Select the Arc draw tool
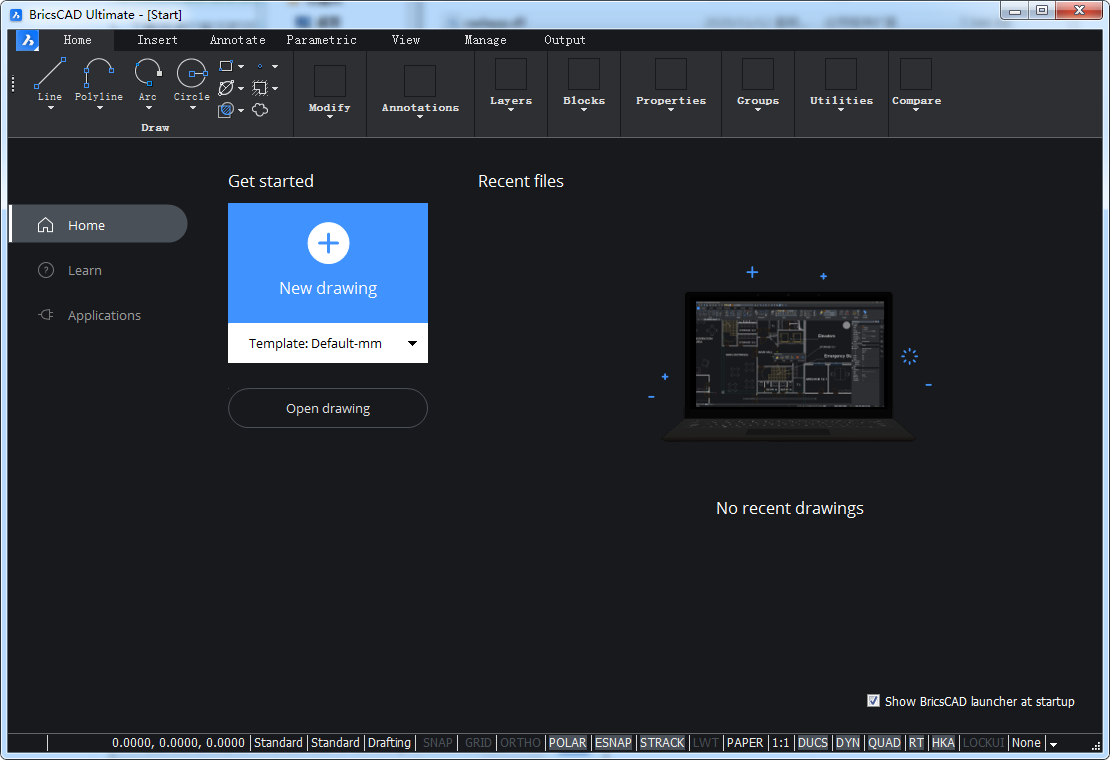 (x=147, y=76)
